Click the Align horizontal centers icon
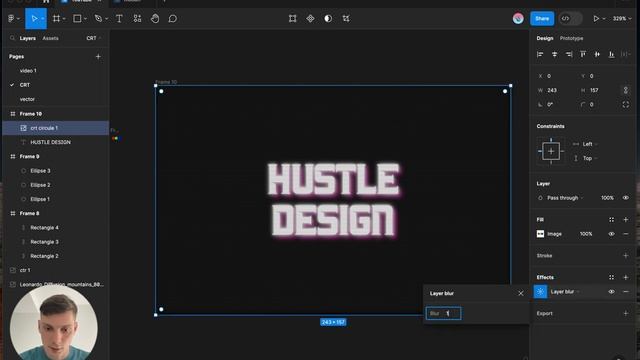Screen dimensions: 640x360 click(554, 54)
